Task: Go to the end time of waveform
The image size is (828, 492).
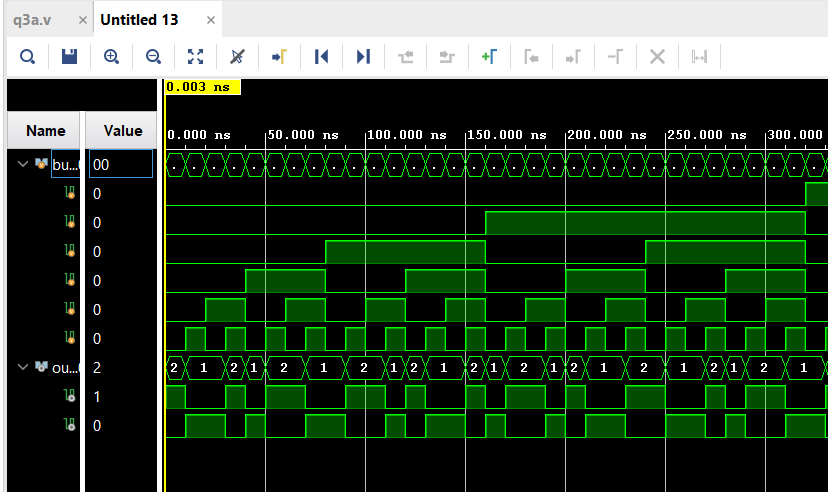Action: (363, 57)
